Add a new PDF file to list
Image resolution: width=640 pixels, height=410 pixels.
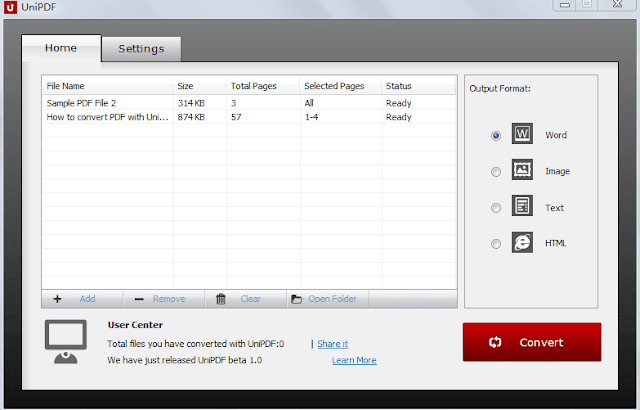point(76,299)
